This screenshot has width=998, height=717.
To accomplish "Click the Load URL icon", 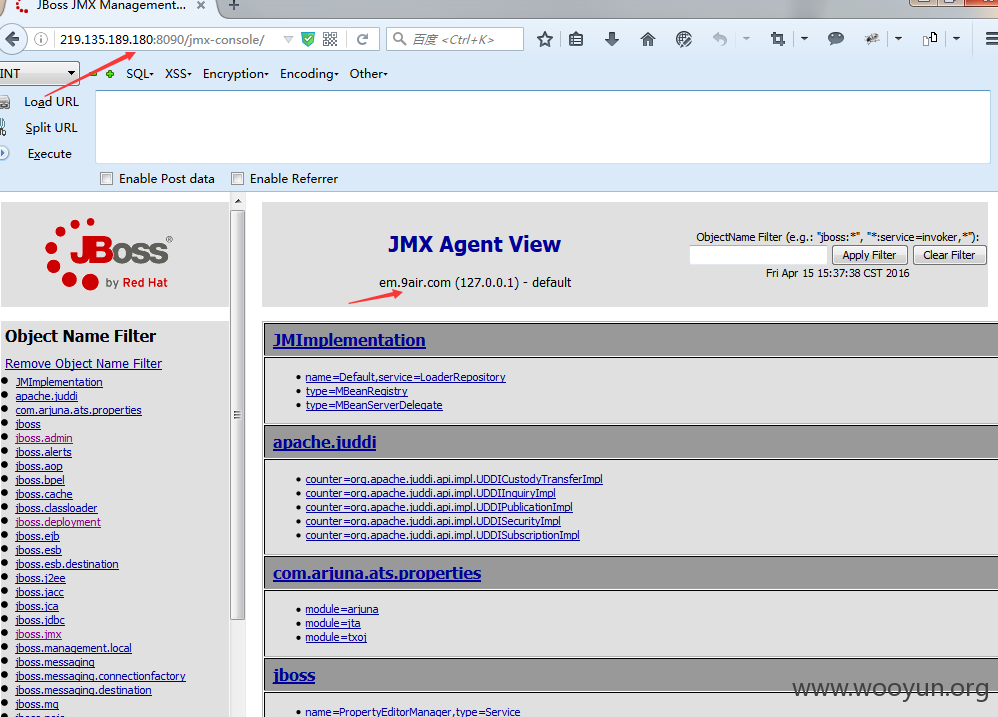I will pyautogui.click(x=4, y=102).
